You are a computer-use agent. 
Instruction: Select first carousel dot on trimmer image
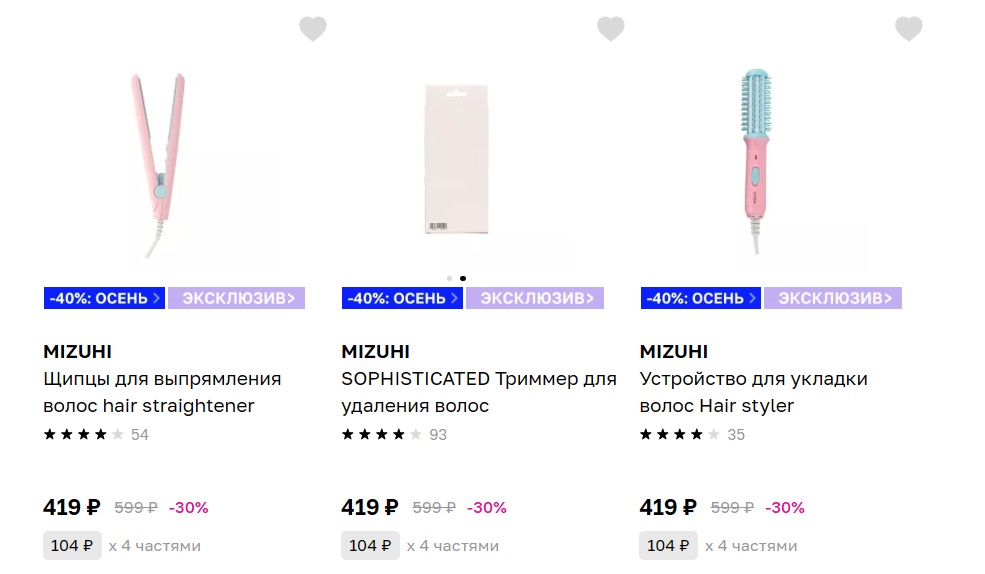tap(449, 278)
